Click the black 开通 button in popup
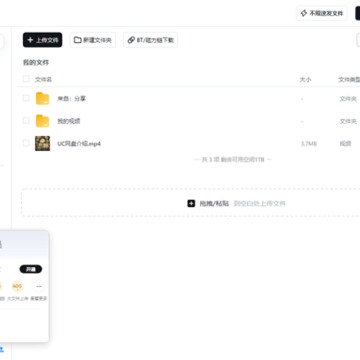Image resolution: width=360 pixels, height=360 pixels. (x=31, y=269)
